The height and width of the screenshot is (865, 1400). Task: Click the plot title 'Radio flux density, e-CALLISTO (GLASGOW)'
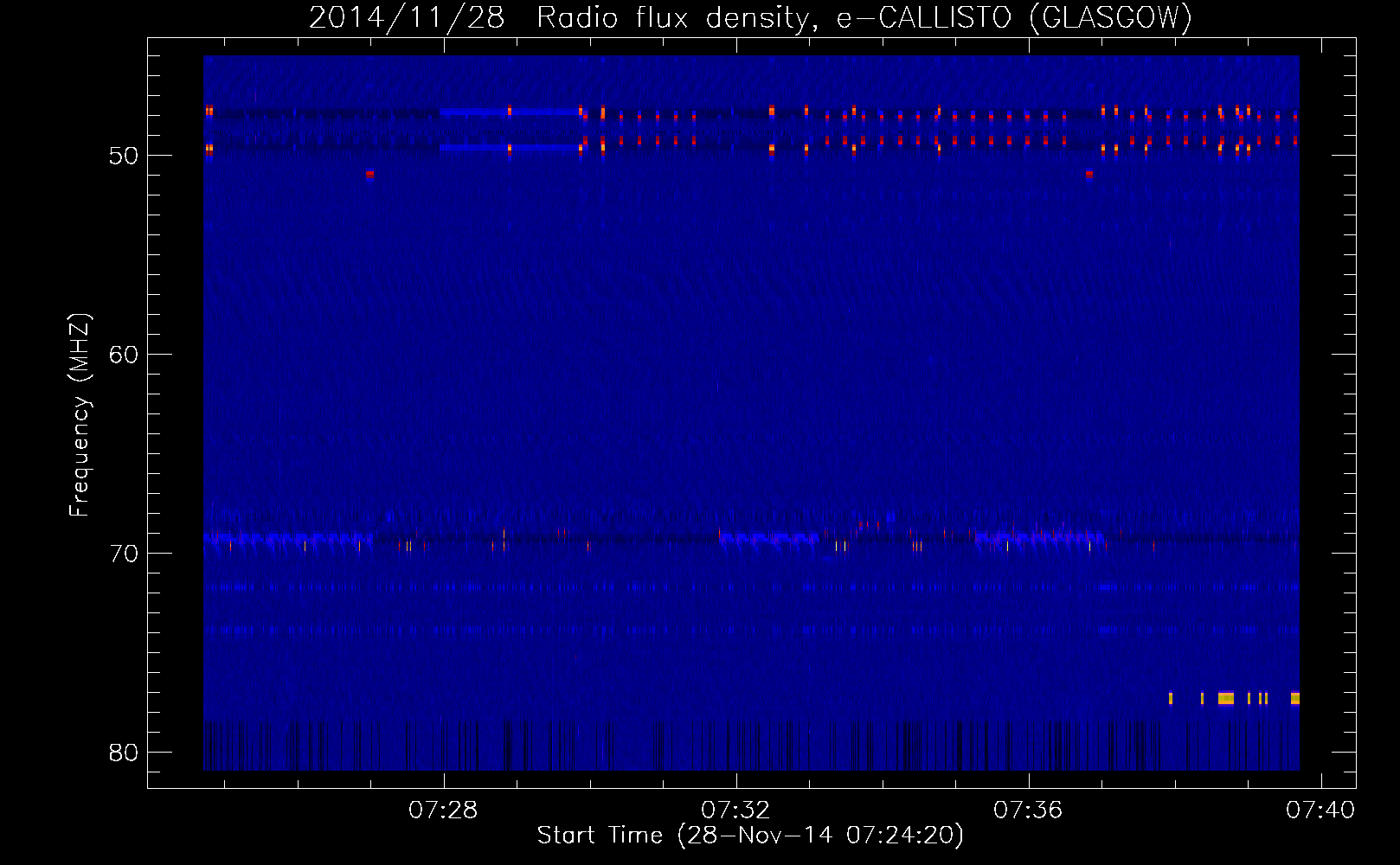864,17
